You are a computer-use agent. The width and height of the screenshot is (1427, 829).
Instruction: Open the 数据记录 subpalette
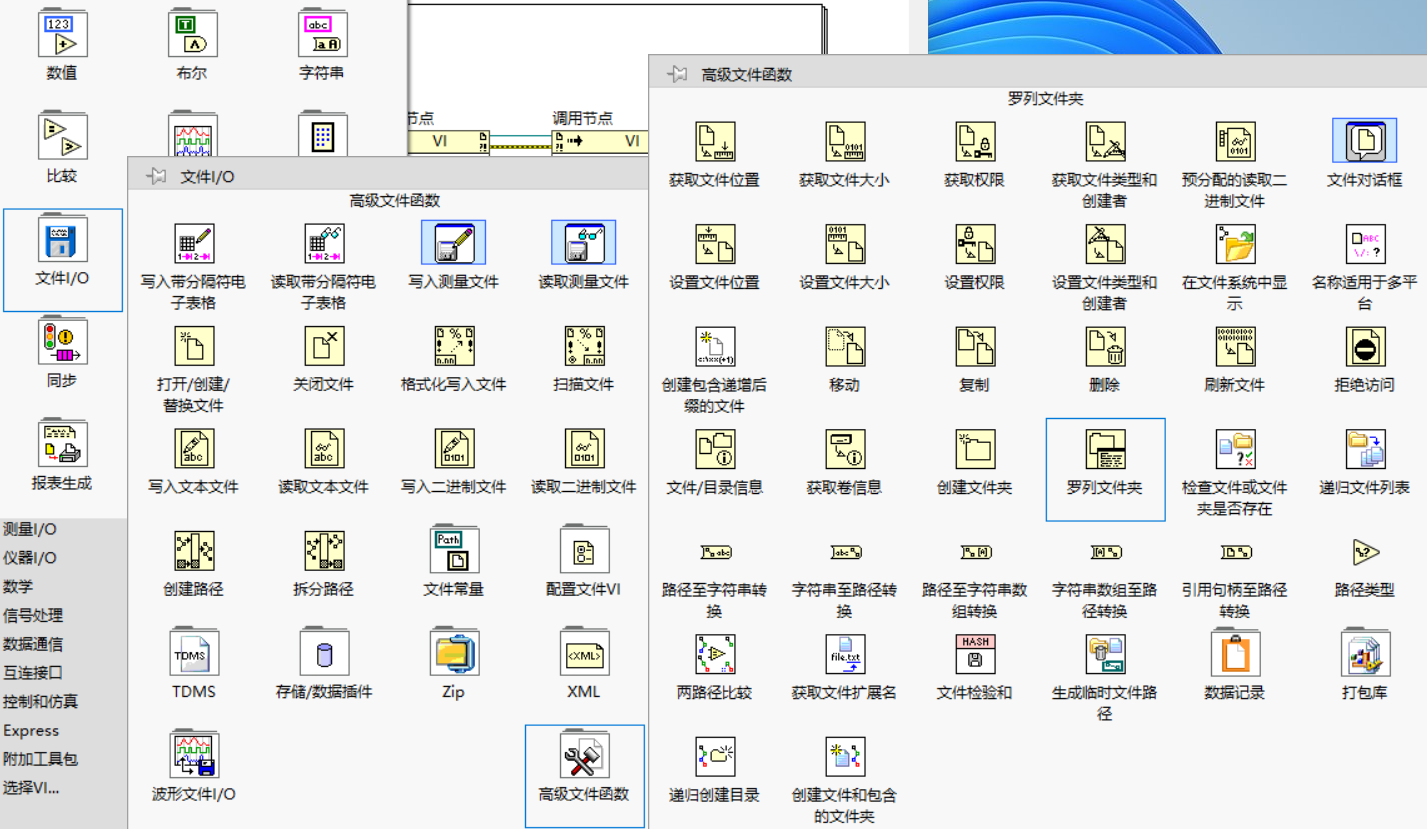1235,653
